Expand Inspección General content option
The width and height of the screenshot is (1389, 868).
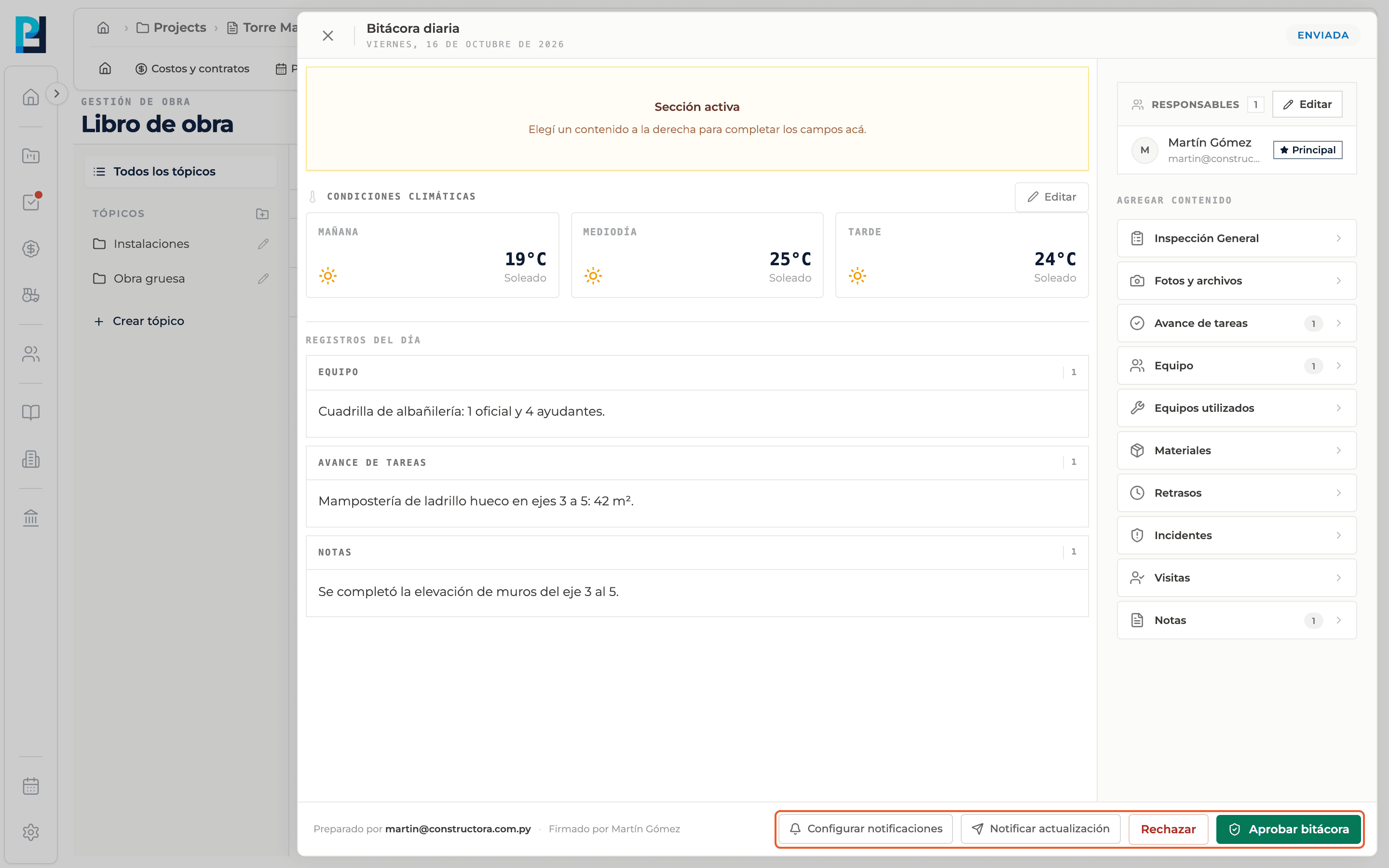point(1236,238)
